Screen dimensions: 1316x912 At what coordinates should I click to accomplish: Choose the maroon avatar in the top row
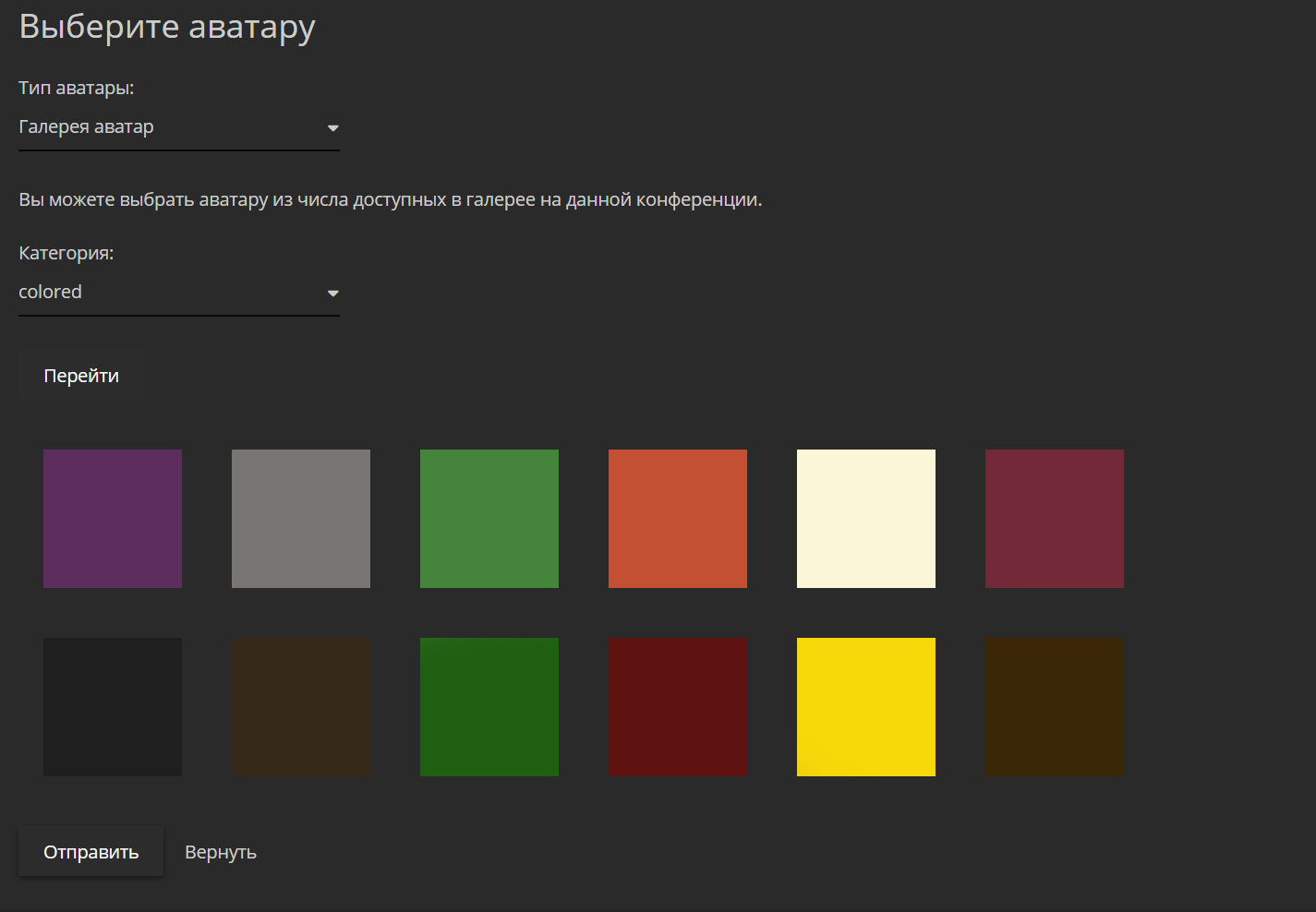tap(1055, 518)
